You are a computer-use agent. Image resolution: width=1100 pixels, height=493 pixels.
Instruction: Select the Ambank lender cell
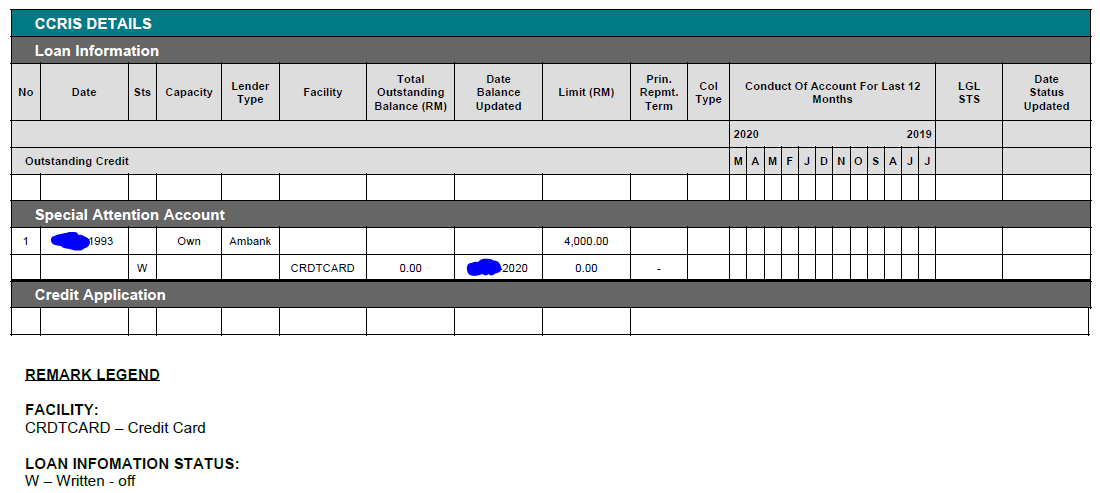(250, 241)
